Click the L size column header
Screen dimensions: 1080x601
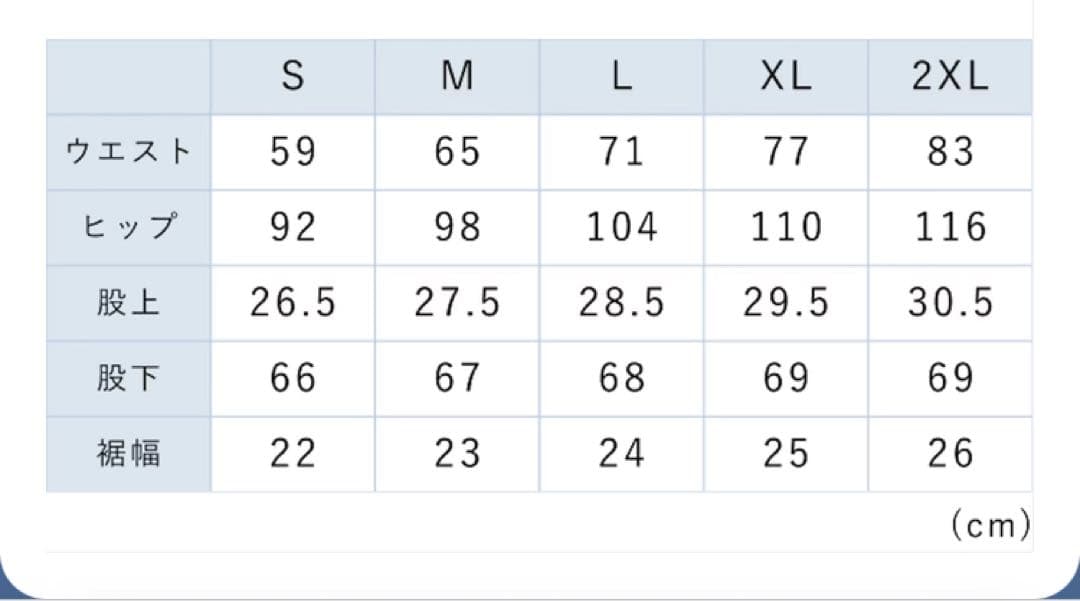[621, 77]
